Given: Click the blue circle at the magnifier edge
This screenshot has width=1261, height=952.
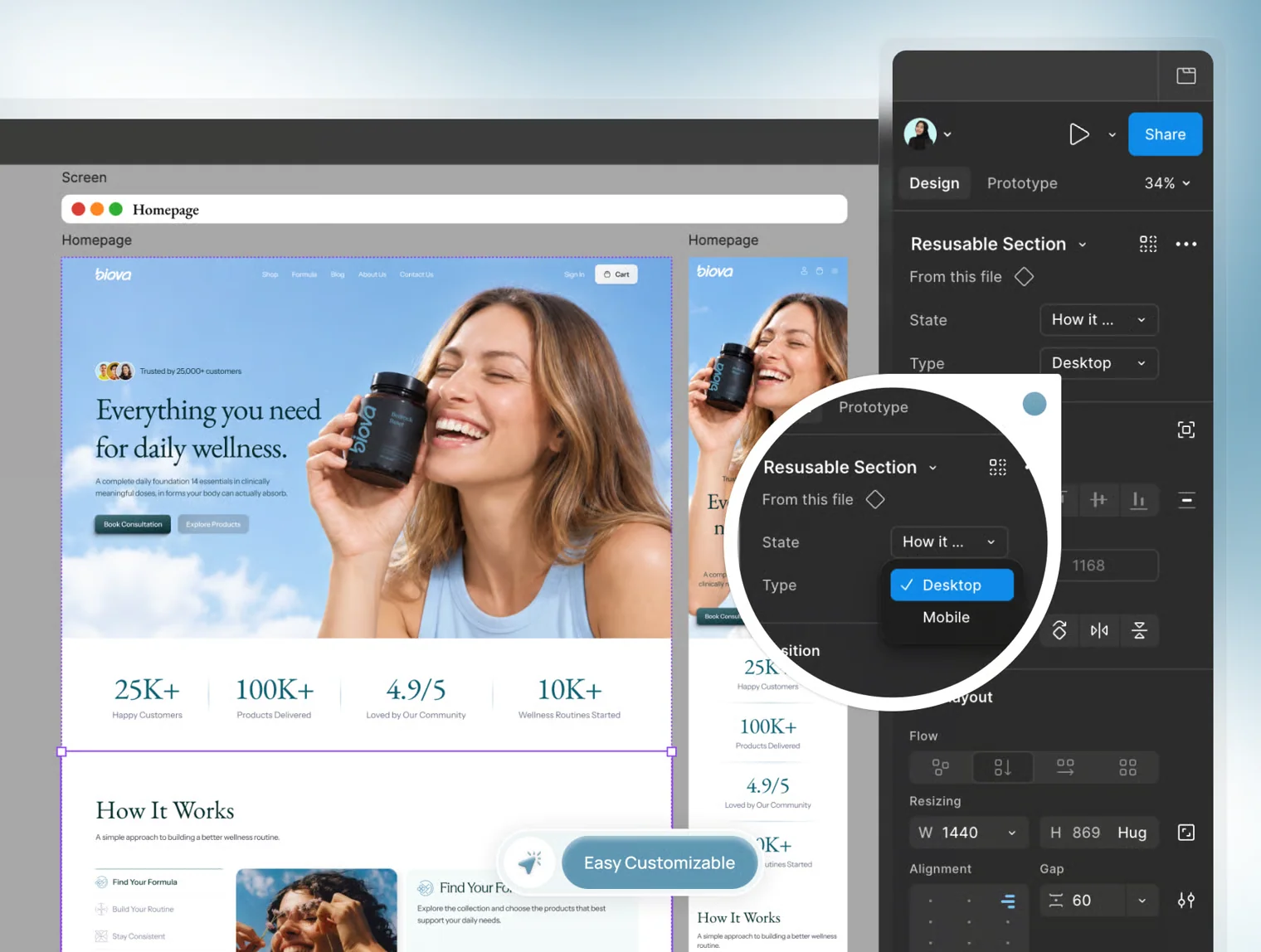Looking at the screenshot, I should [1034, 404].
